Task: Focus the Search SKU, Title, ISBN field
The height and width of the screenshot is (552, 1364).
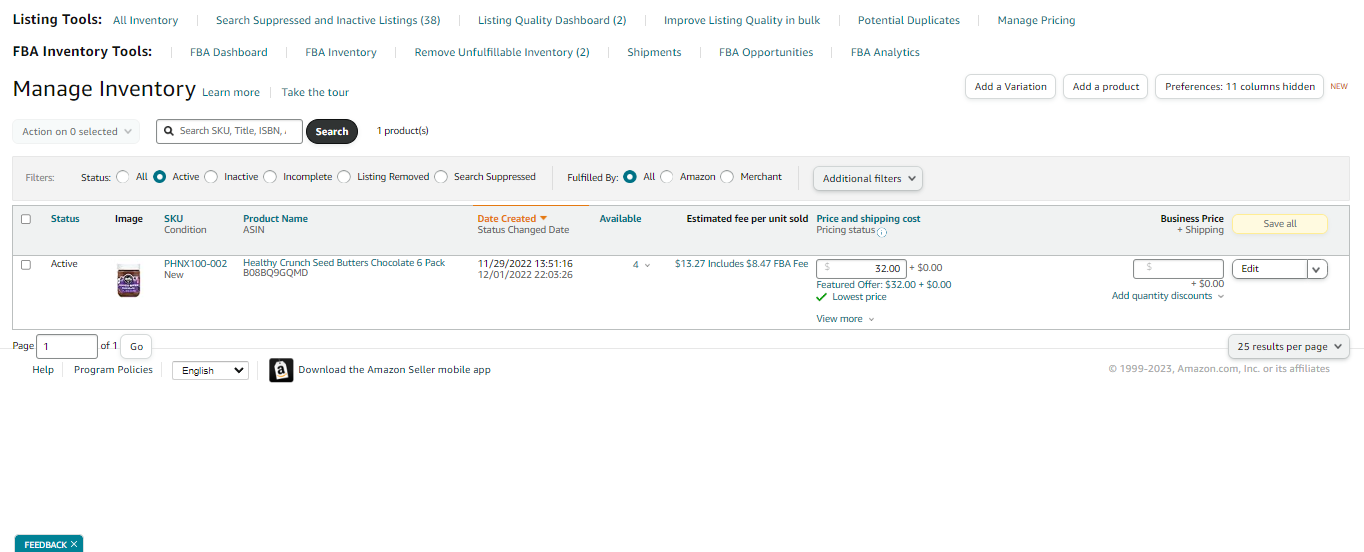Action: tap(229, 131)
